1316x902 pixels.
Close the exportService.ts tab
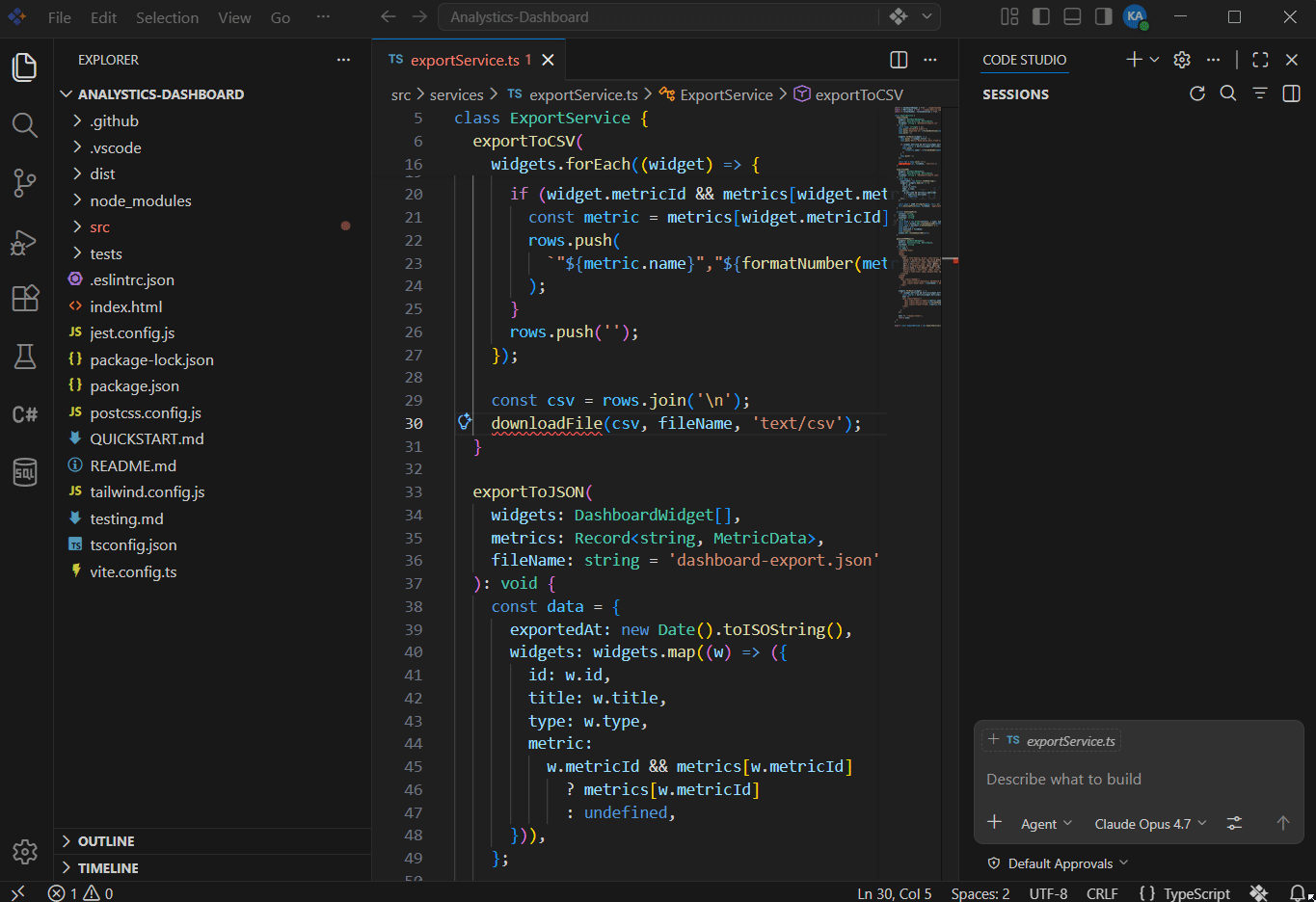[x=548, y=60]
